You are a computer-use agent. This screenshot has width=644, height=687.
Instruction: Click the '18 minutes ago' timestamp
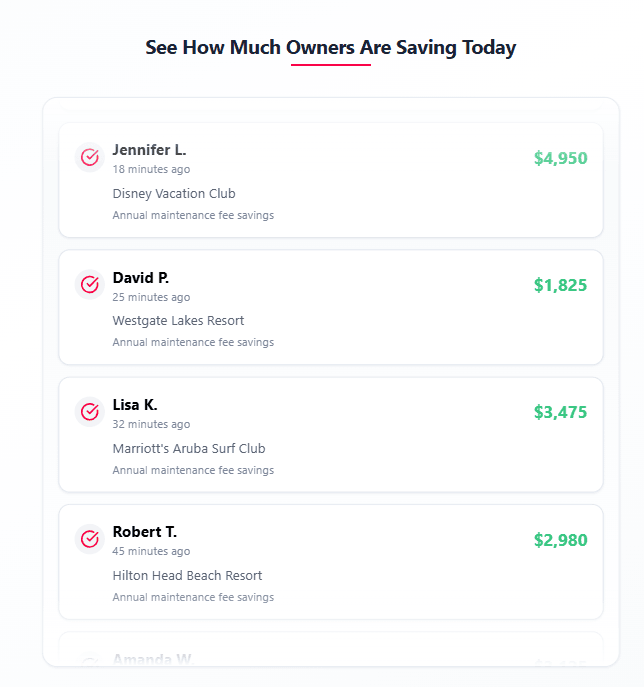pyautogui.click(x=151, y=169)
